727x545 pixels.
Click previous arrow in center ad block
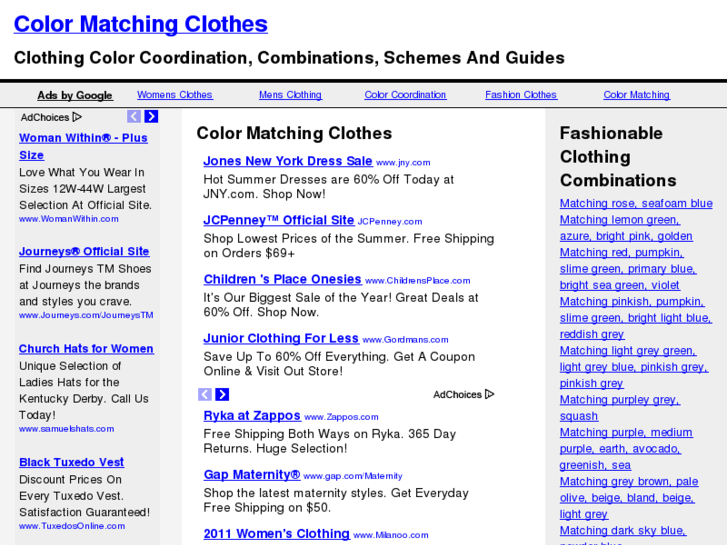pyautogui.click(x=205, y=394)
